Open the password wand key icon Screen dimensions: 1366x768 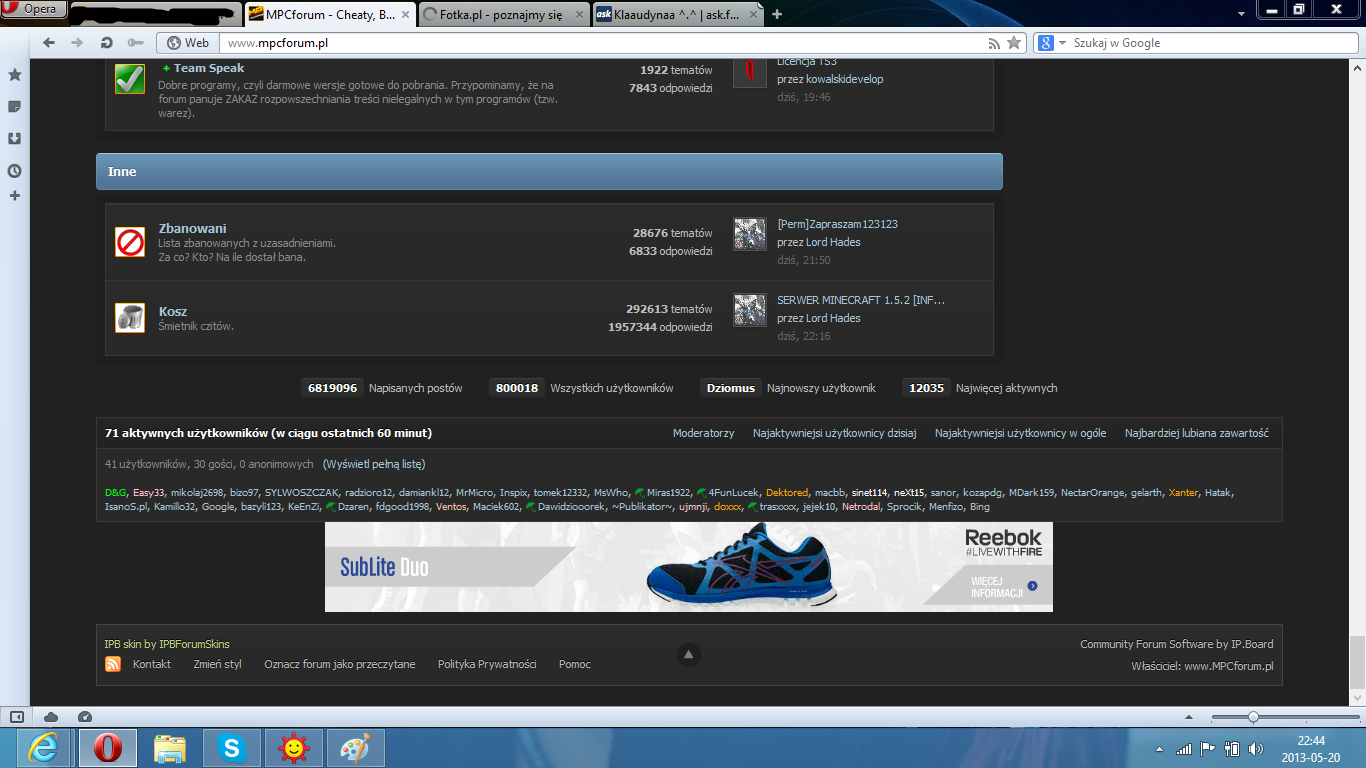coord(135,43)
